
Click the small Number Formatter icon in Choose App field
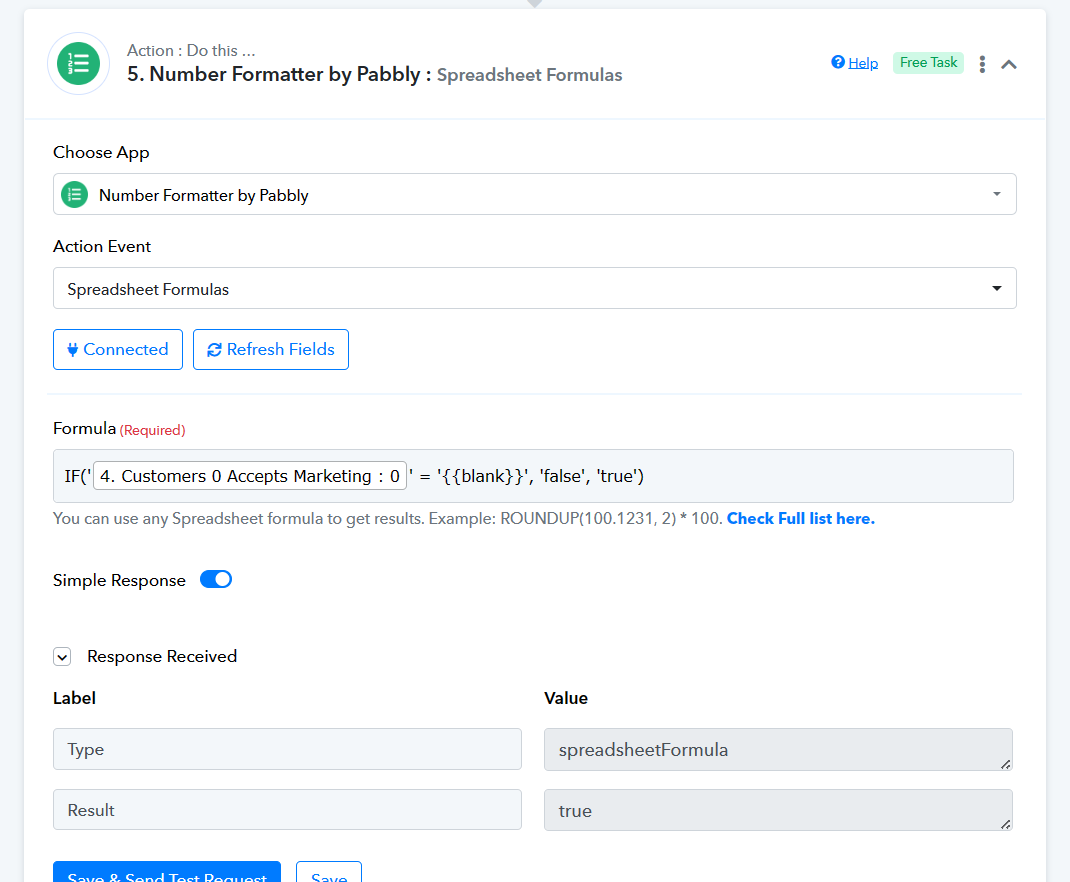74,194
